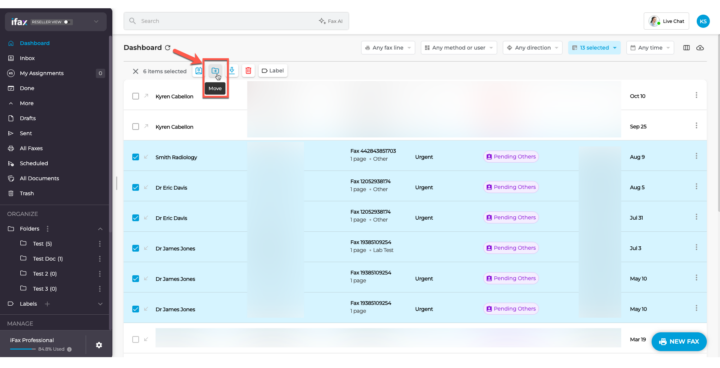Image resolution: width=720 pixels, height=368 pixels.
Task: Open the Test Doc (1) folder
Action: tap(48, 259)
